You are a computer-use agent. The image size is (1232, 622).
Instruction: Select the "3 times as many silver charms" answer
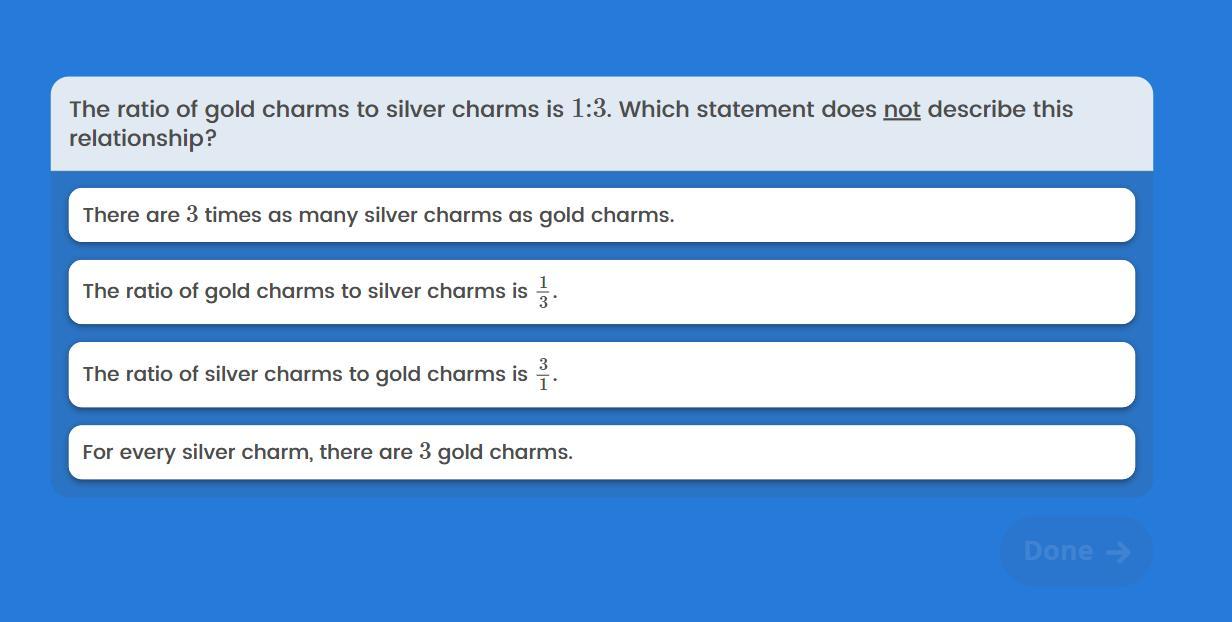point(601,215)
